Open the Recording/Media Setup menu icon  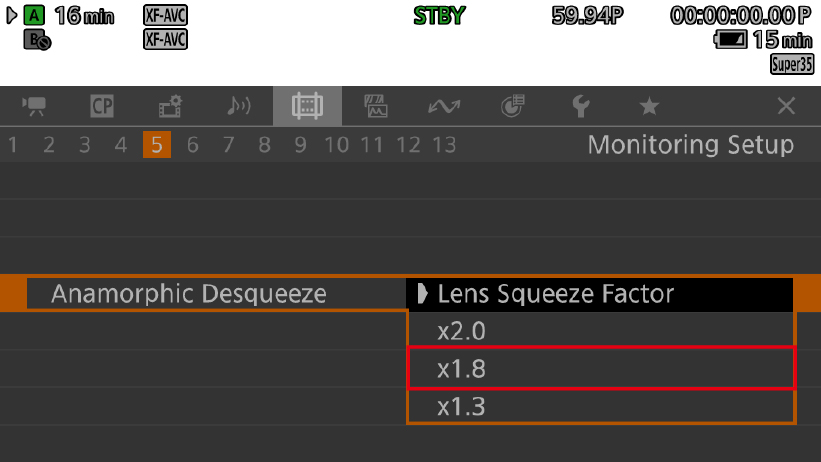[170, 106]
